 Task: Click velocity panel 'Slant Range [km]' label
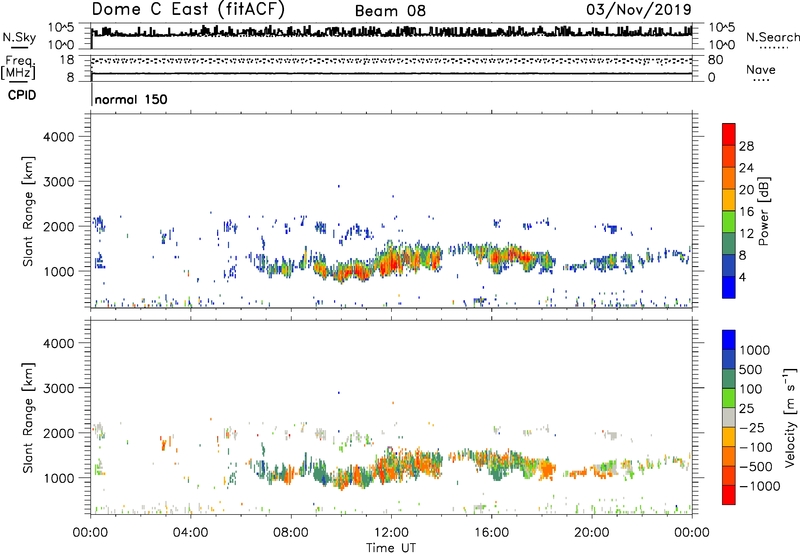point(28,418)
